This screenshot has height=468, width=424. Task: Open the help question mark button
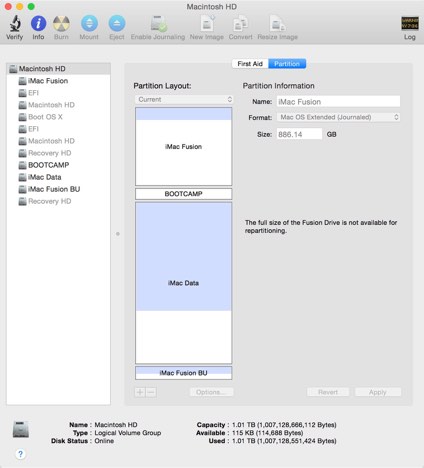[x=20, y=454]
